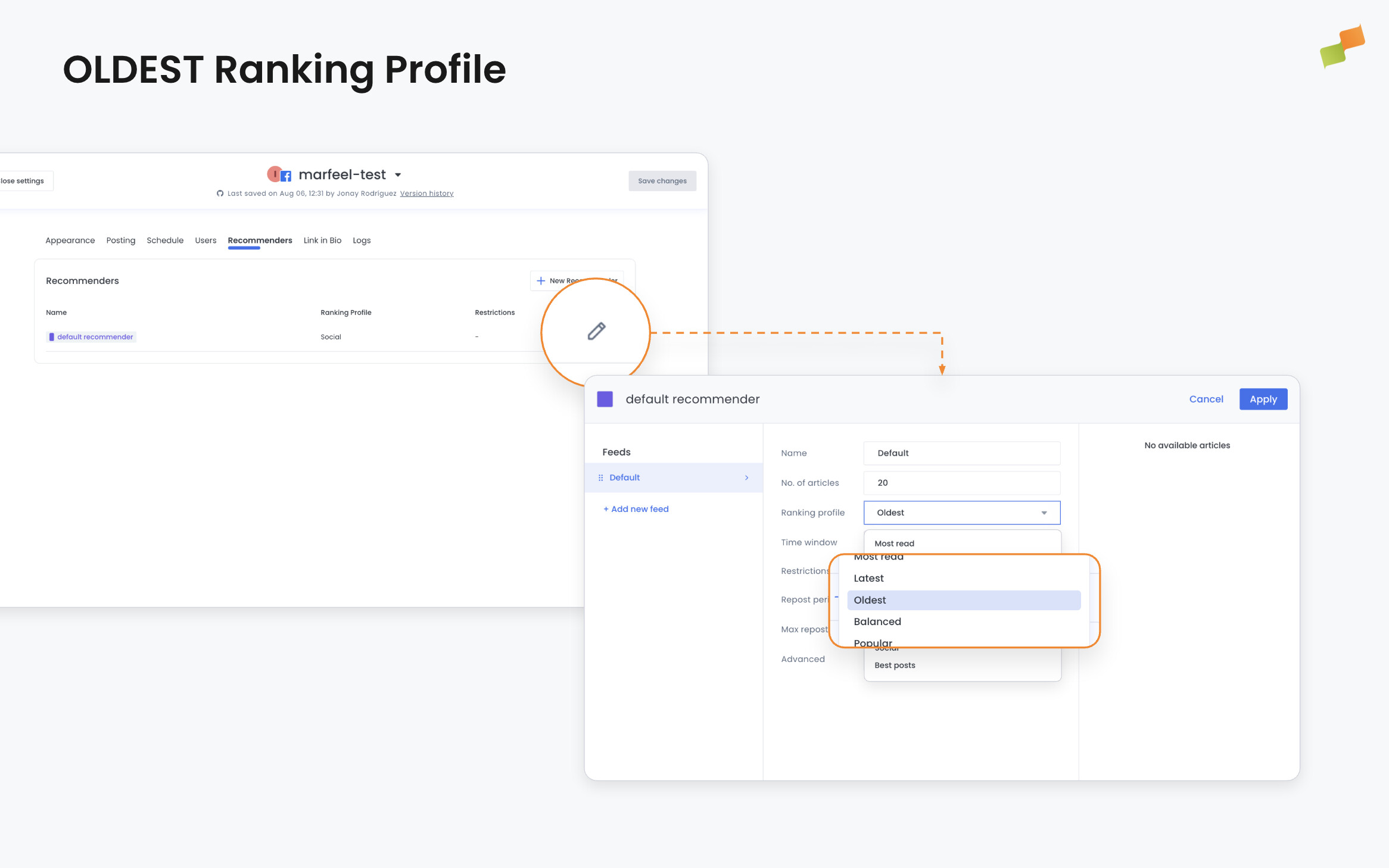Choose Best posts ranking option
This screenshot has height=868, width=1389.
895,665
